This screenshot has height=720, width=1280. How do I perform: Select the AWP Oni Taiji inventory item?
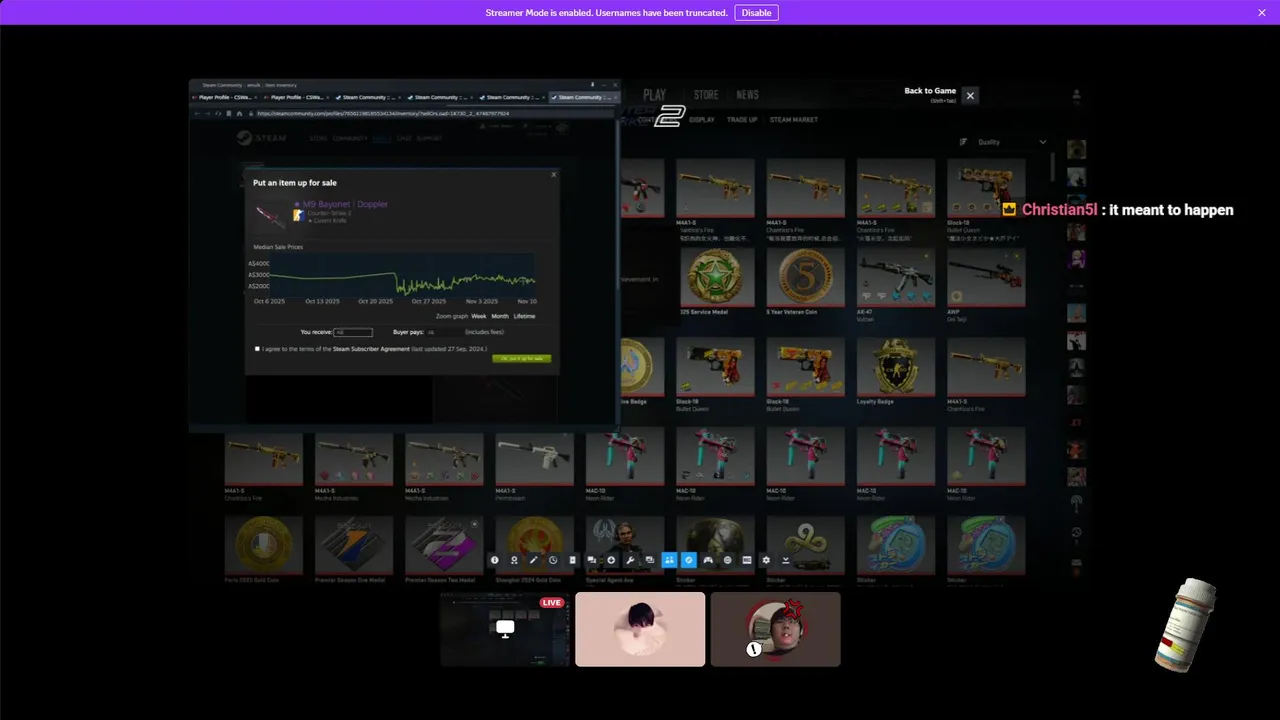(x=986, y=283)
